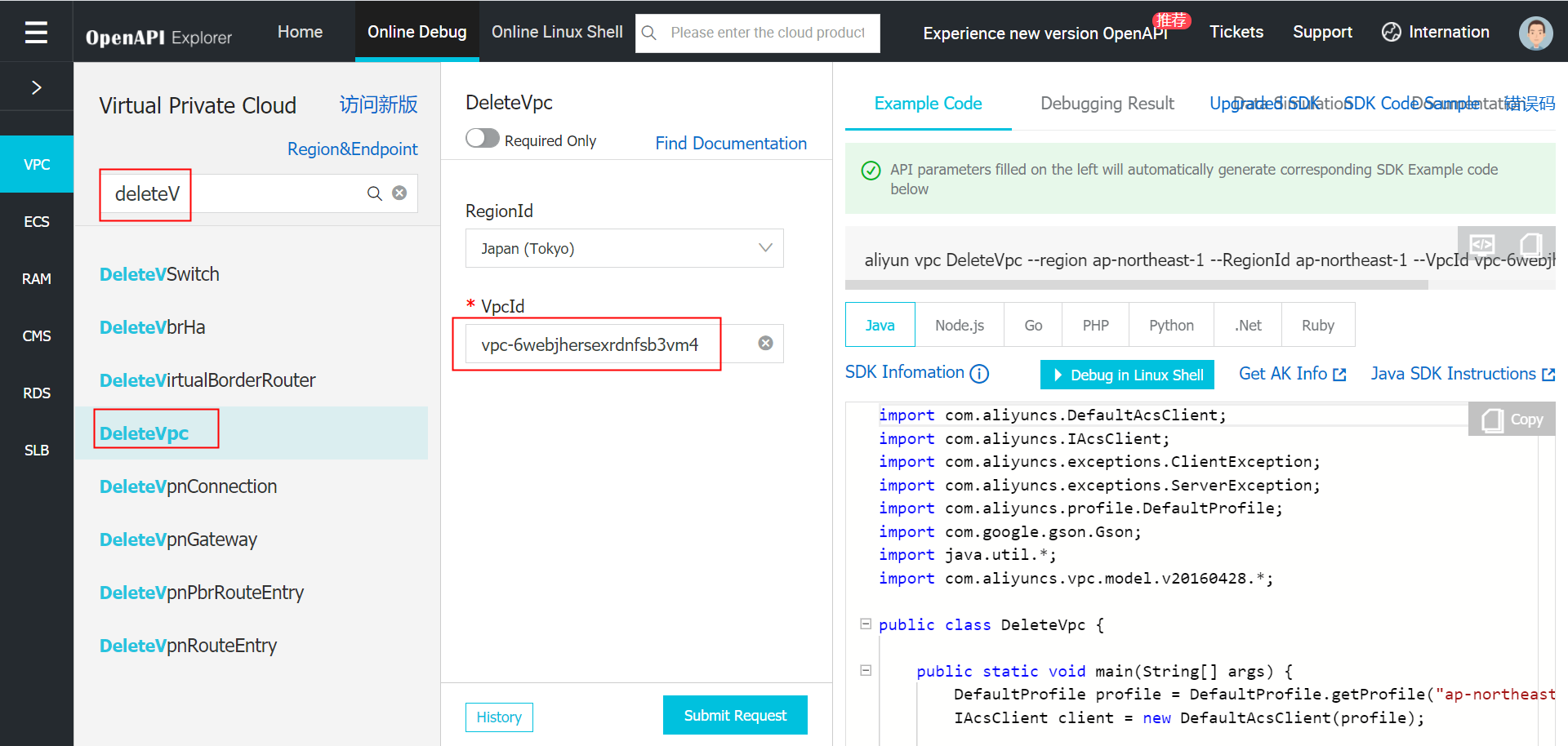Select the PHP language tab

point(1095,325)
